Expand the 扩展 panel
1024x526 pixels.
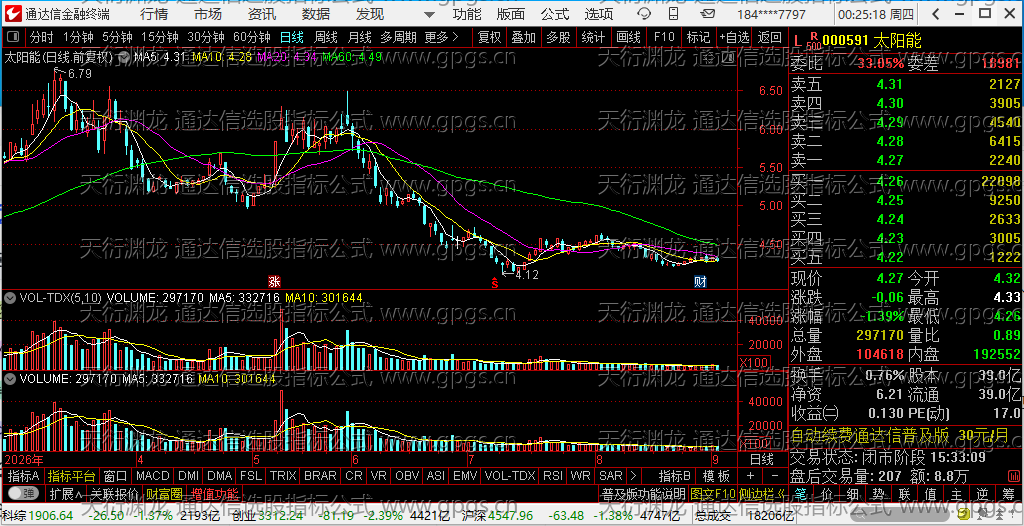pos(65,493)
